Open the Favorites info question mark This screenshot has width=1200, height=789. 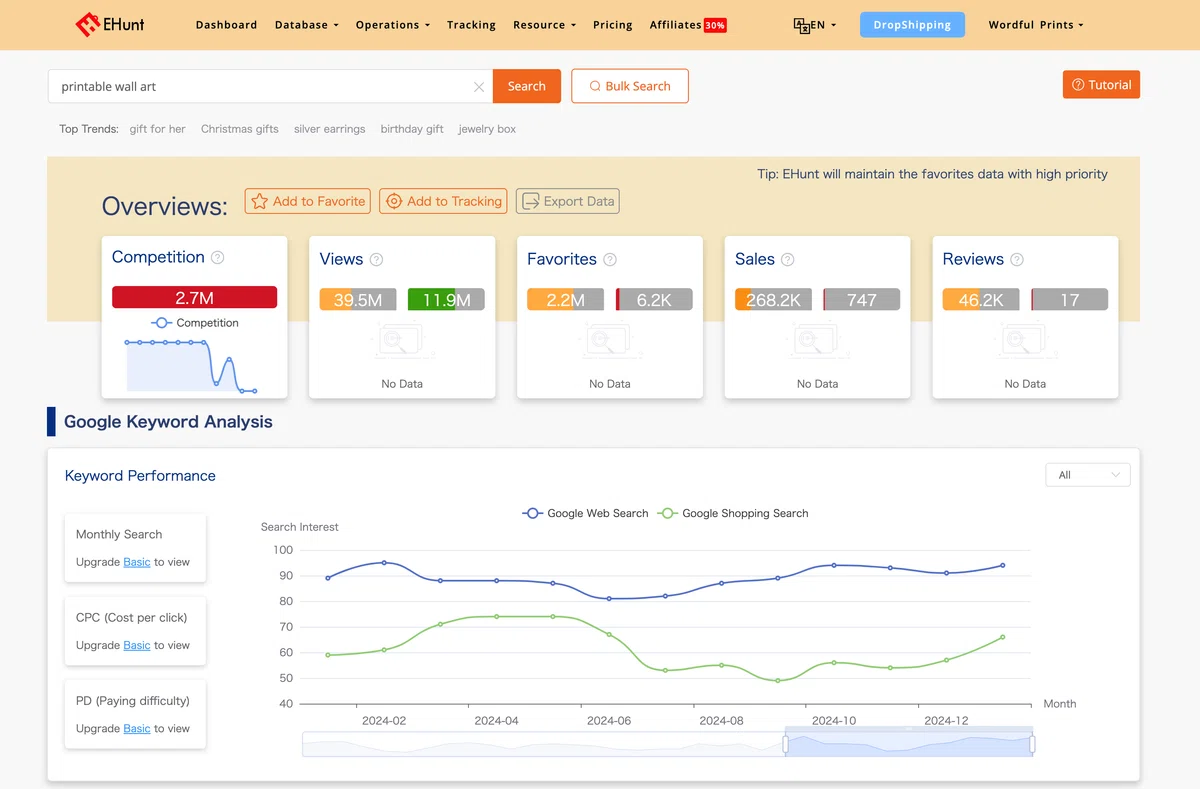610,259
